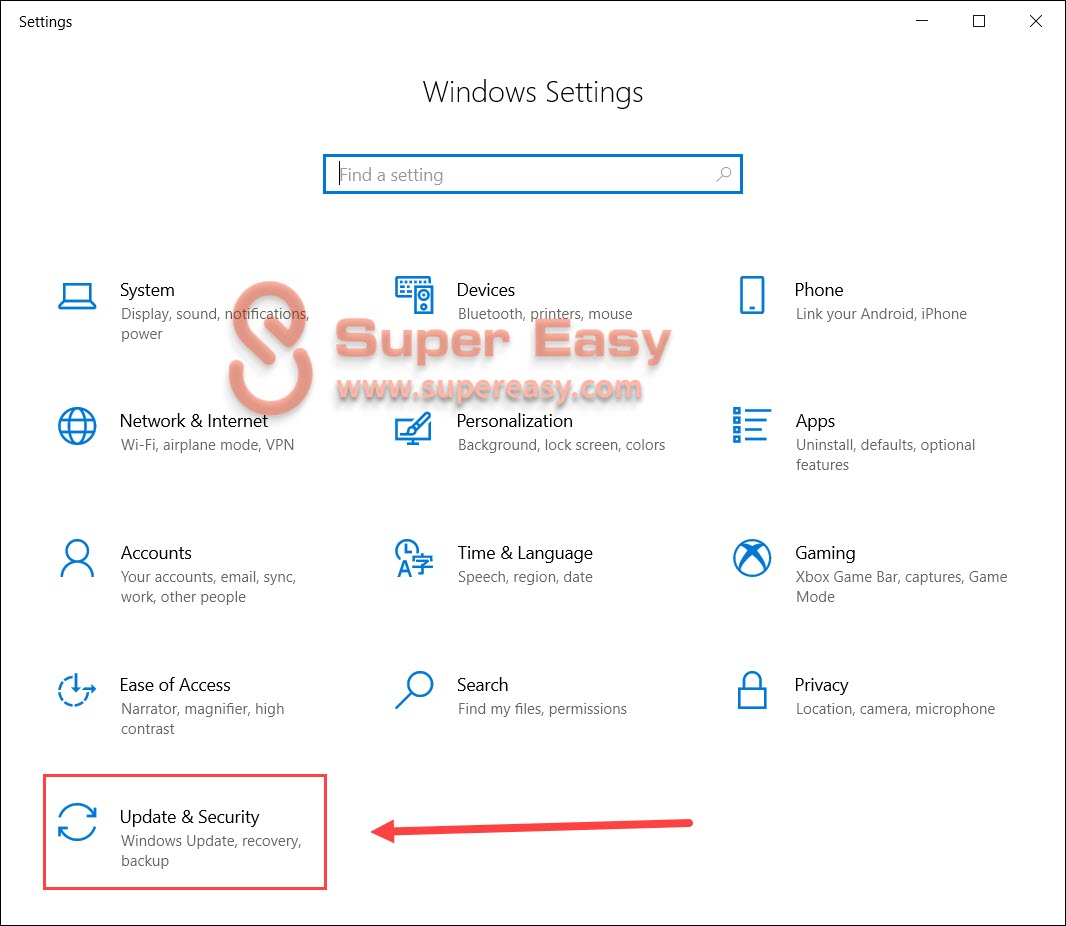Click 'Background, lock screen, colors' text
The width and height of the screenshot is (1066, 926).
click(562, 445)
